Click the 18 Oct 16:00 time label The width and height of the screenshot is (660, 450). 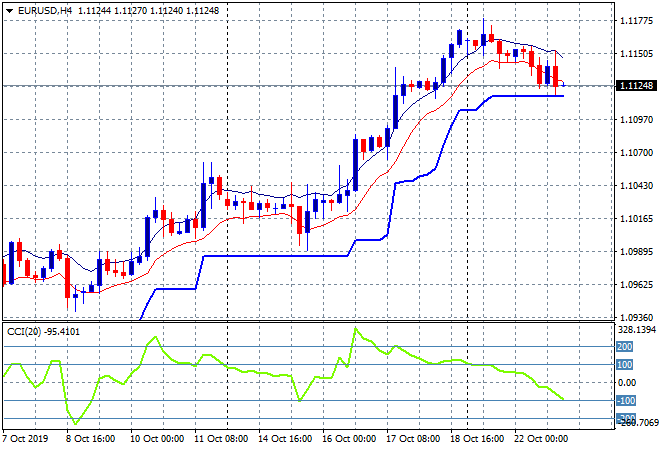476,439
